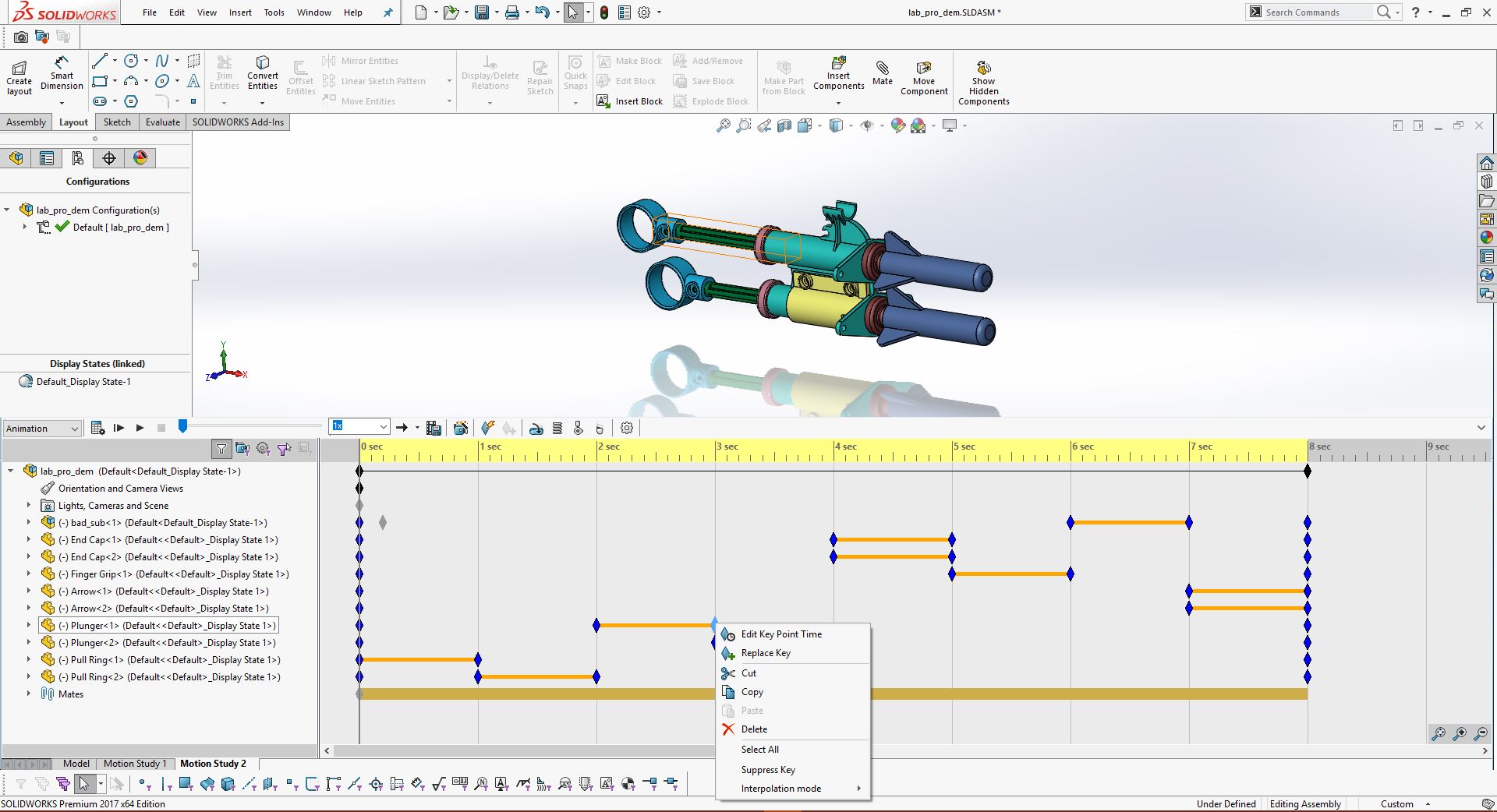Screen dimensions: 1497x812
Task: Click the Mate tool icon
Action: (x=883, y=72)
